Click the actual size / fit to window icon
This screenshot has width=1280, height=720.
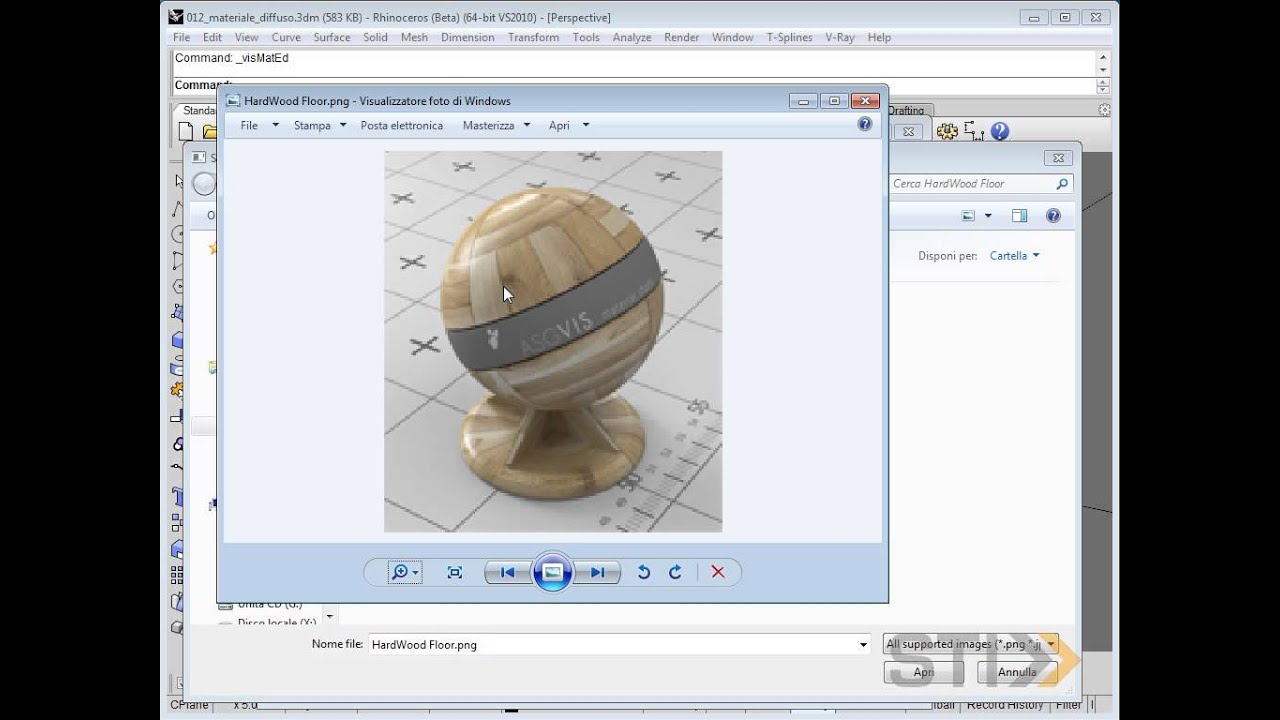(455, 572)
